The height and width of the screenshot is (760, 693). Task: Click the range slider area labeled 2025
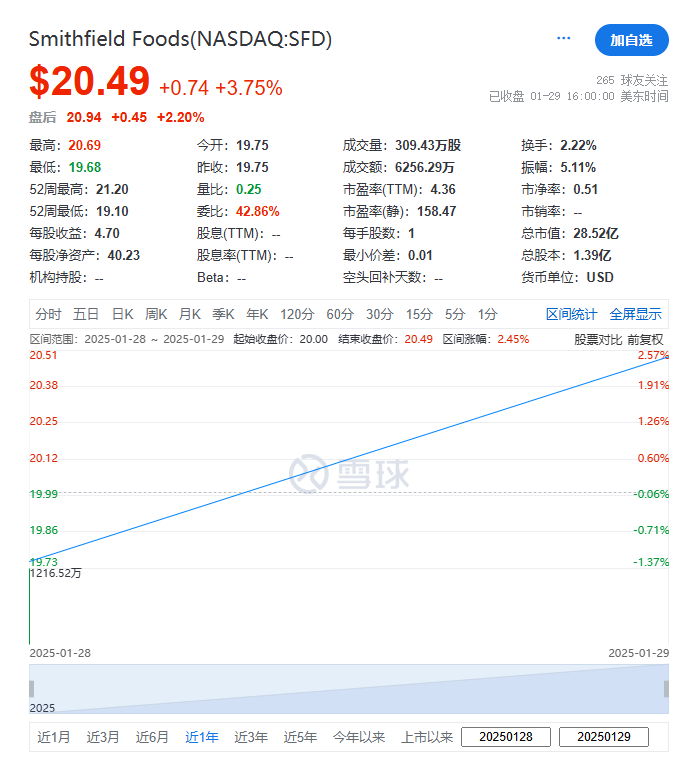pyautogui.click(x=349, y=689)
